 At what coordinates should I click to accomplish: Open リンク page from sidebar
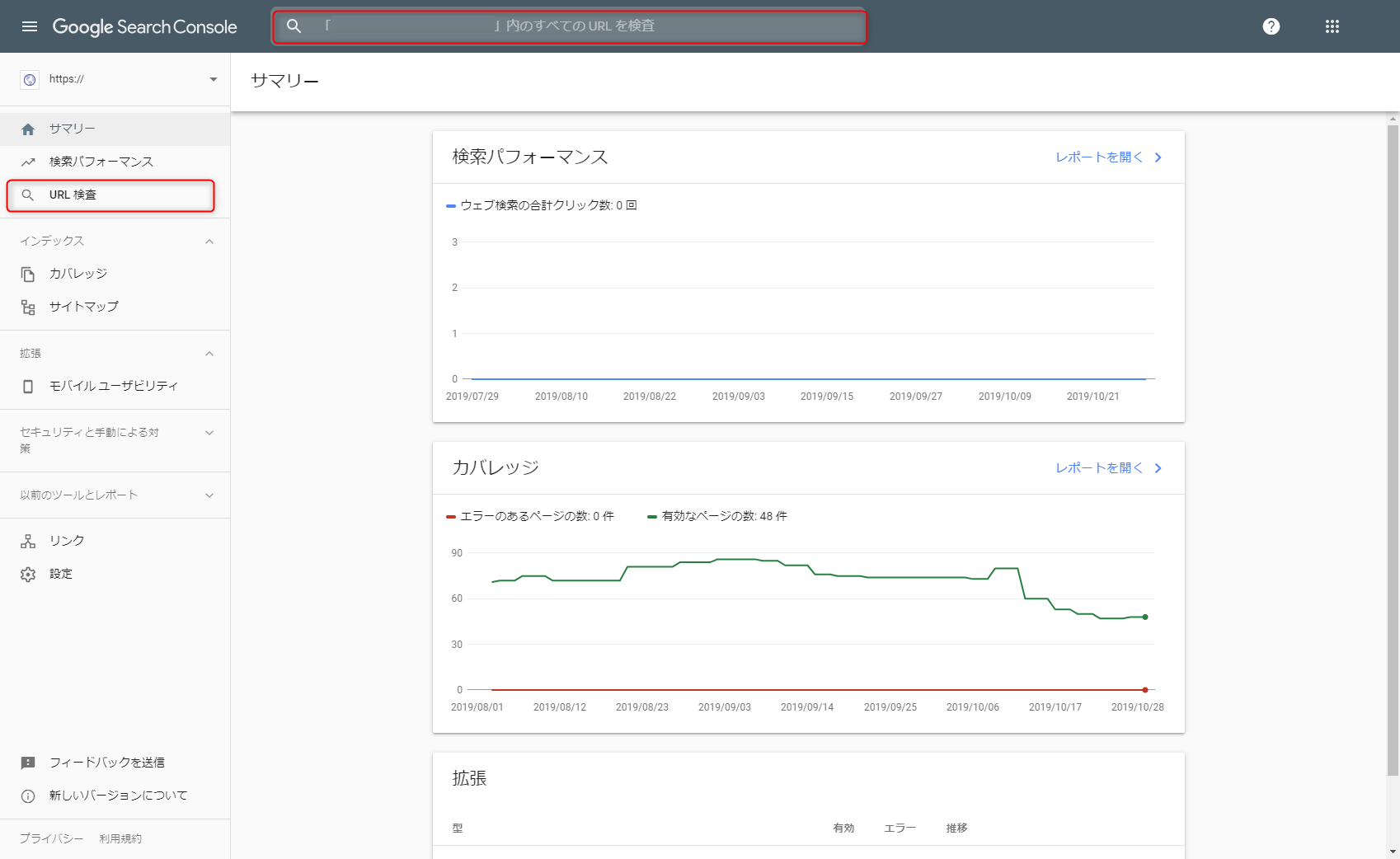(115, 541)
